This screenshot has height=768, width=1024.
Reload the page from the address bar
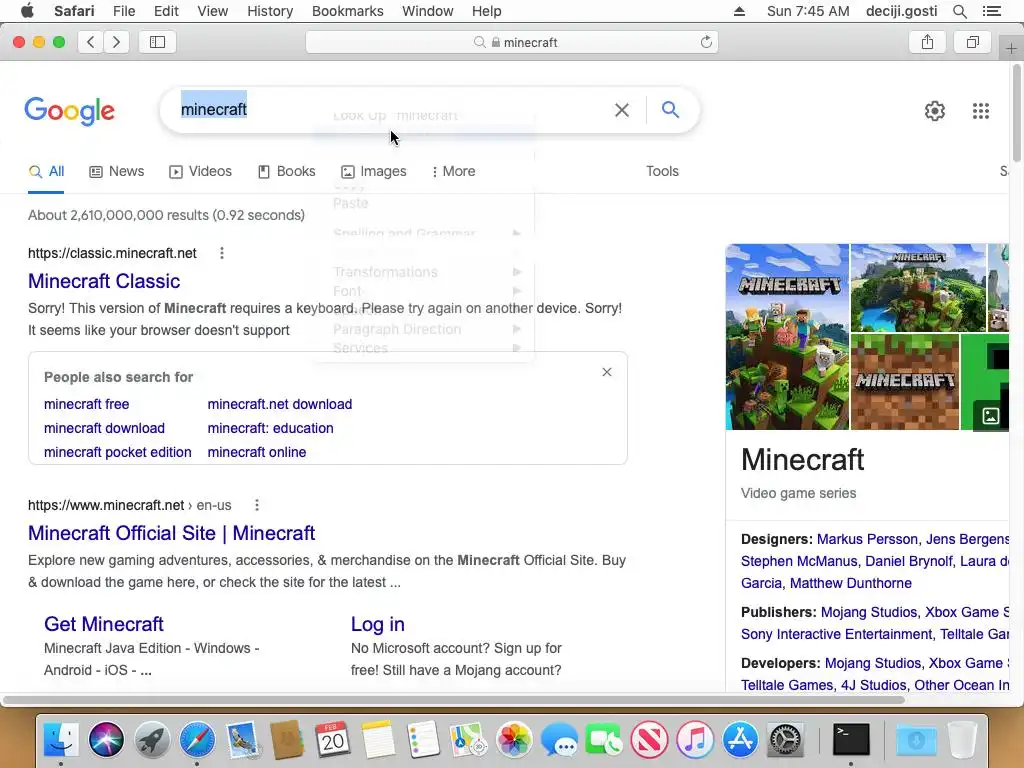point(706,42)
